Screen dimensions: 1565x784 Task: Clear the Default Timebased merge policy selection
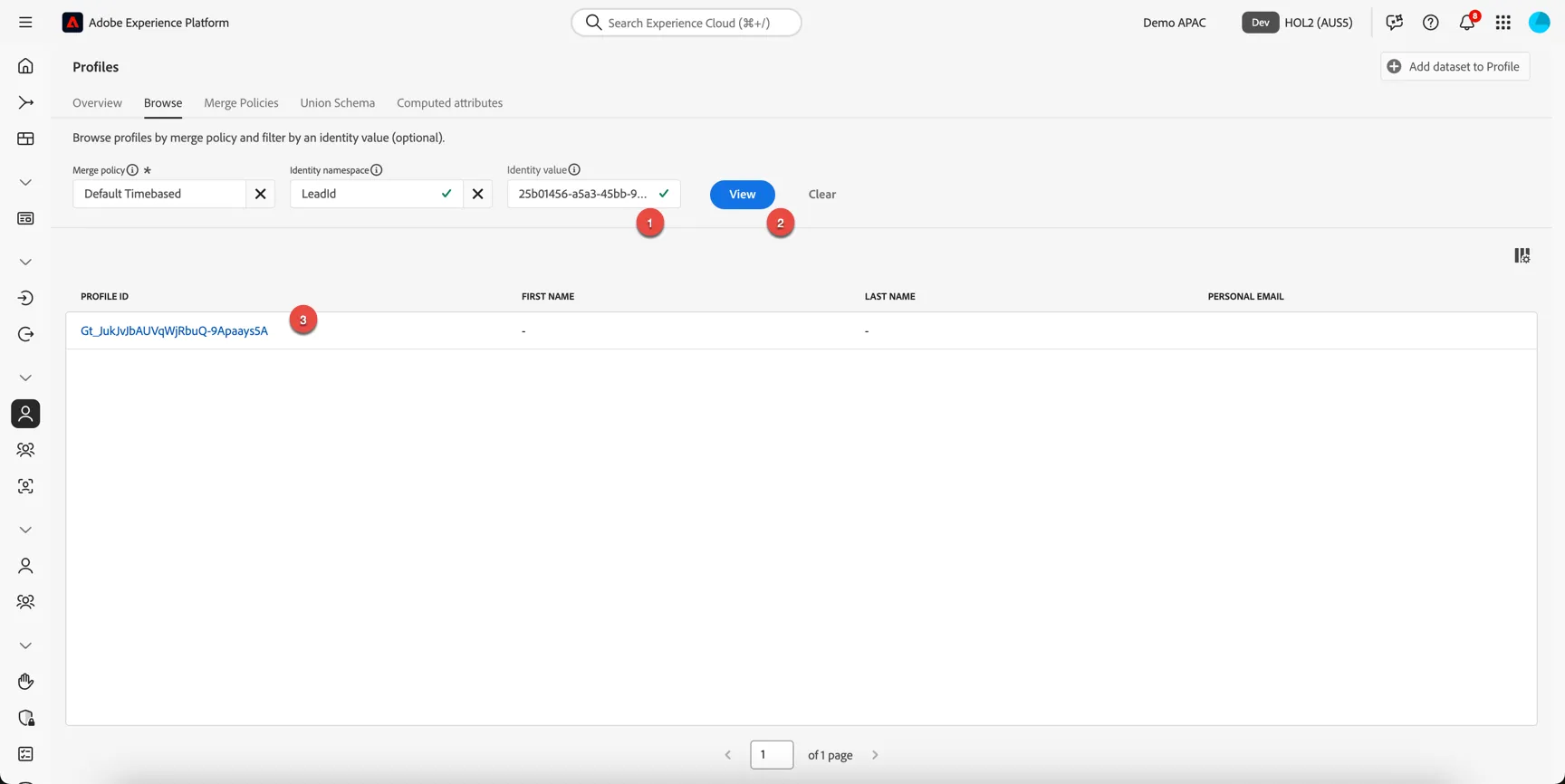coord(260,194)
